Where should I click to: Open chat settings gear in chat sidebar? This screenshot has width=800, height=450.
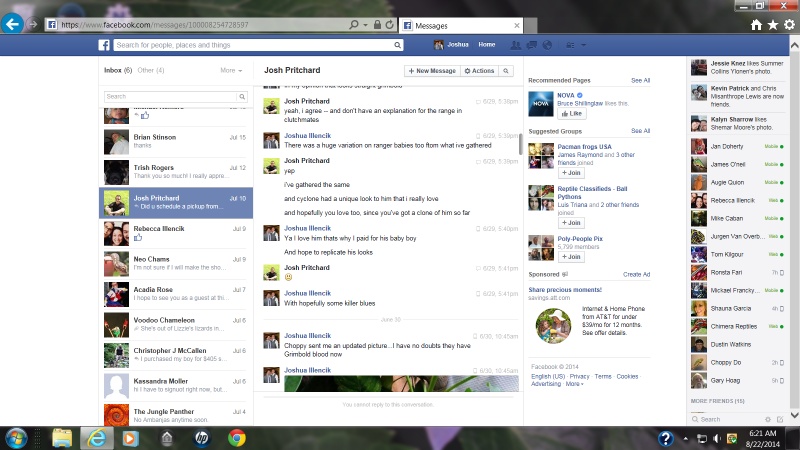point(767,419)
